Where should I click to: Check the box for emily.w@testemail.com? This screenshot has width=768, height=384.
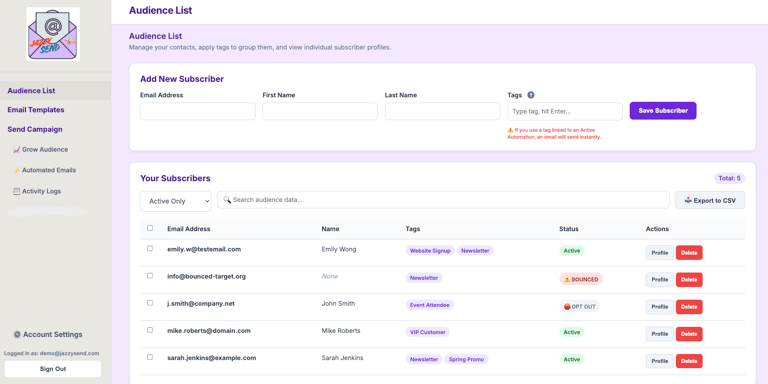coord(150,248)
